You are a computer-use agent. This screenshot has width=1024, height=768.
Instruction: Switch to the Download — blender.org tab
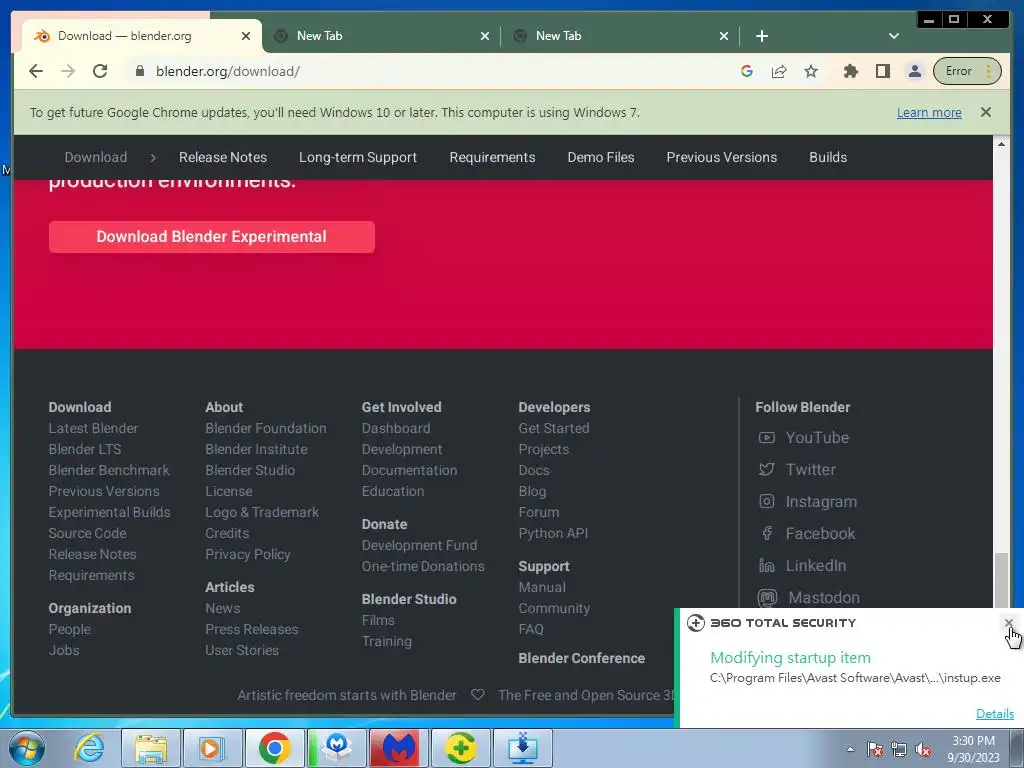[x=142, y=36]
